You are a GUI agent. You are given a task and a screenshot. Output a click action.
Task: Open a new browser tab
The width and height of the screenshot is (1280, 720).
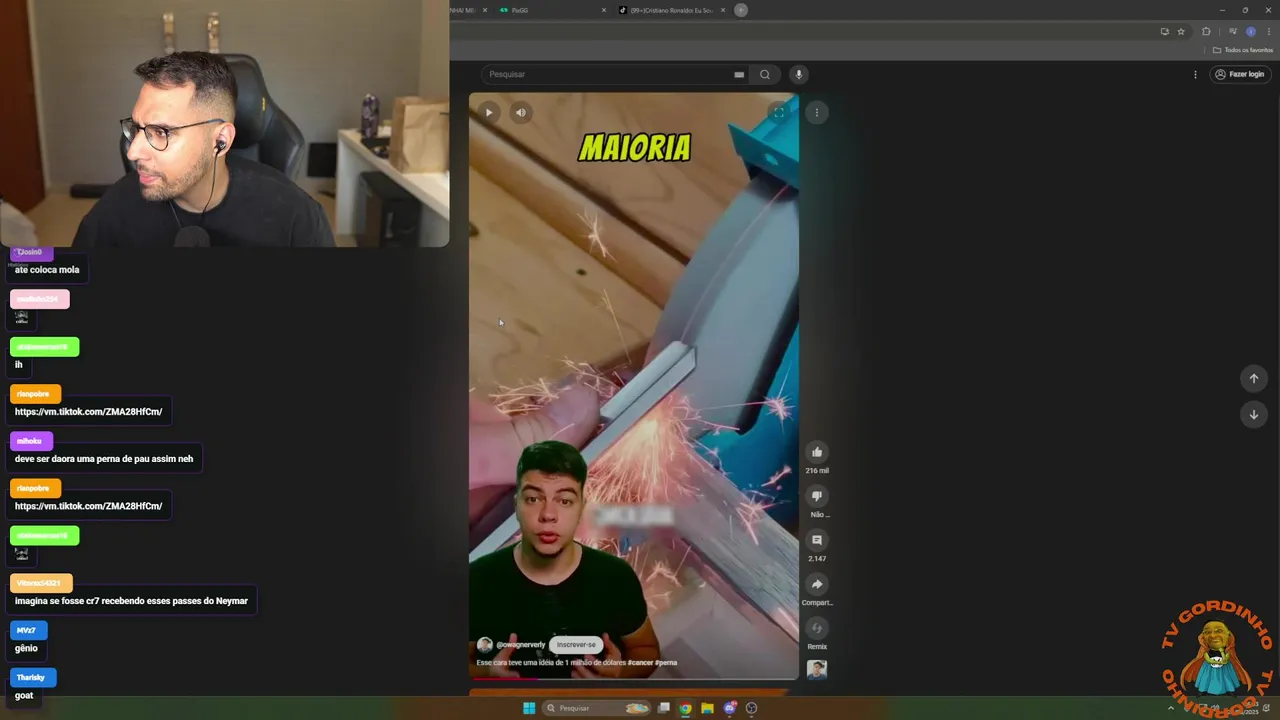pos(741,10)
